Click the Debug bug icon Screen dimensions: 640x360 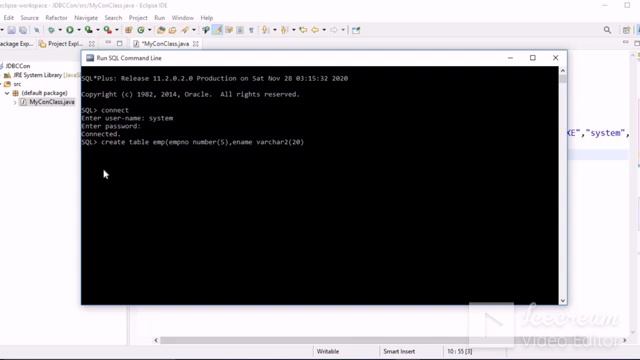(x=51, y=30)
